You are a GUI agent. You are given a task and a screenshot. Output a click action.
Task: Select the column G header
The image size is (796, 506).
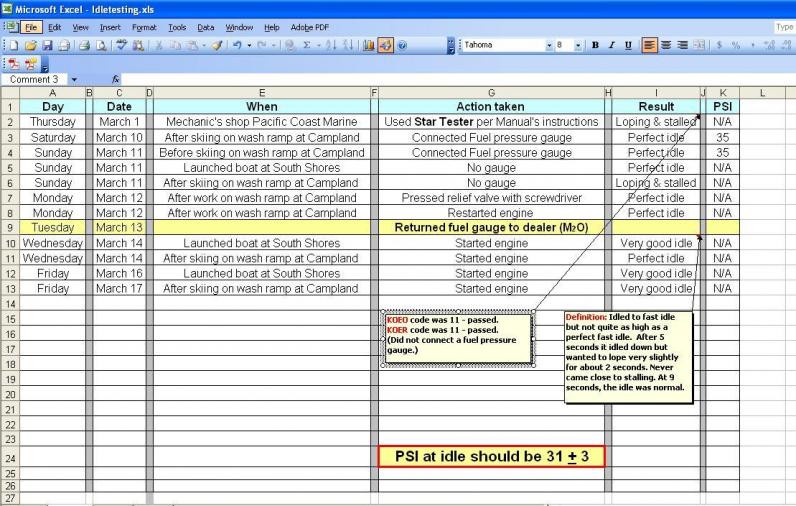pyautogui.click(x=491, y=92)
